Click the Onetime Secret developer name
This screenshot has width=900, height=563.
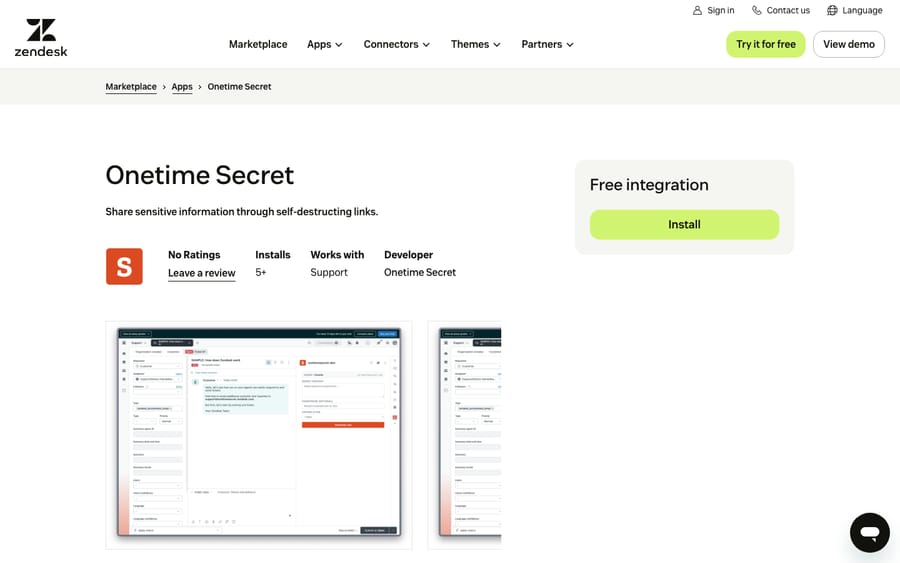coord(420,273)
